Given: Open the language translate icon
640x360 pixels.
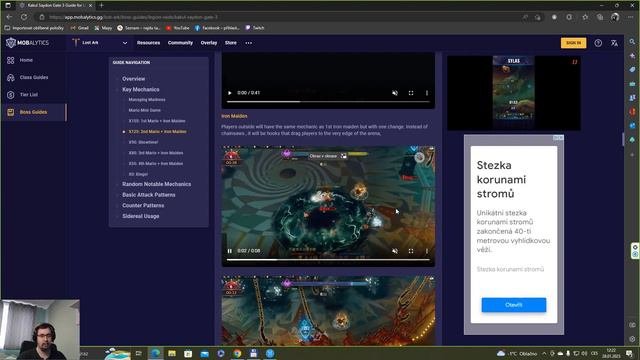Looking at the screenshot, I should [x=614, y=43].
